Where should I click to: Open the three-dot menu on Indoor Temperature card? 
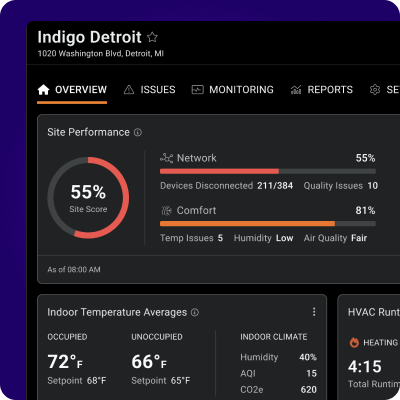tap(314, 312)
